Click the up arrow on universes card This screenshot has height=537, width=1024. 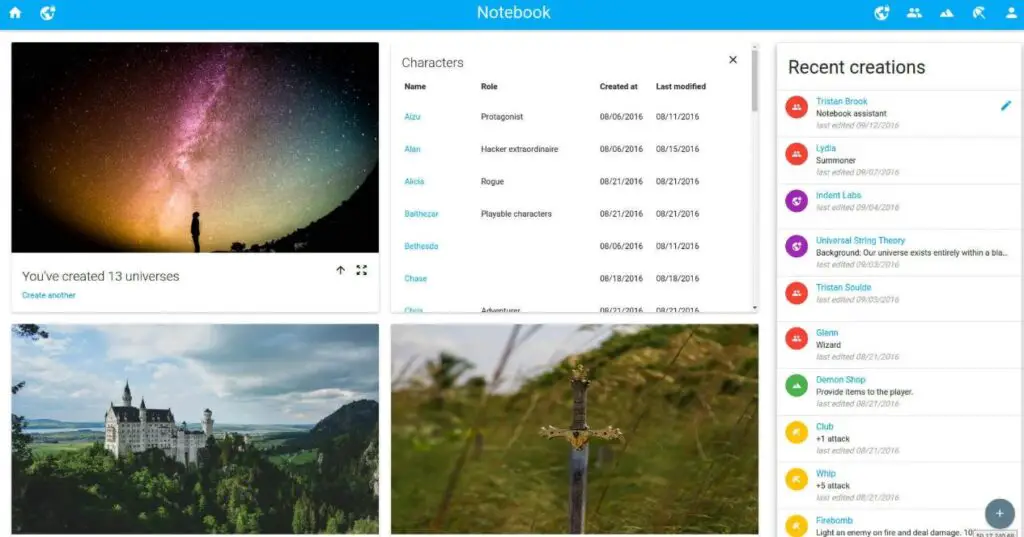point(340,270)
